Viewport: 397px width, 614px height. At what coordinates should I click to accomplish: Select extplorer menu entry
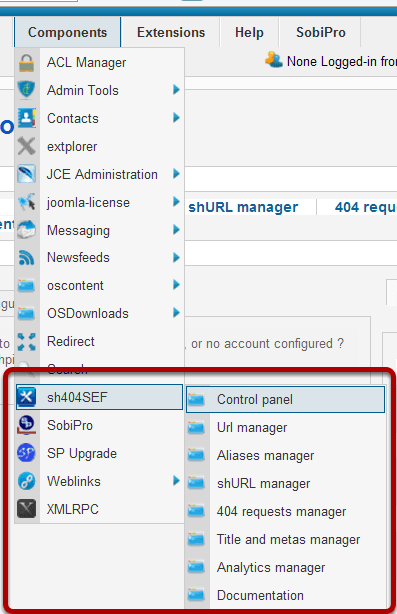click(x=99, y=146)
